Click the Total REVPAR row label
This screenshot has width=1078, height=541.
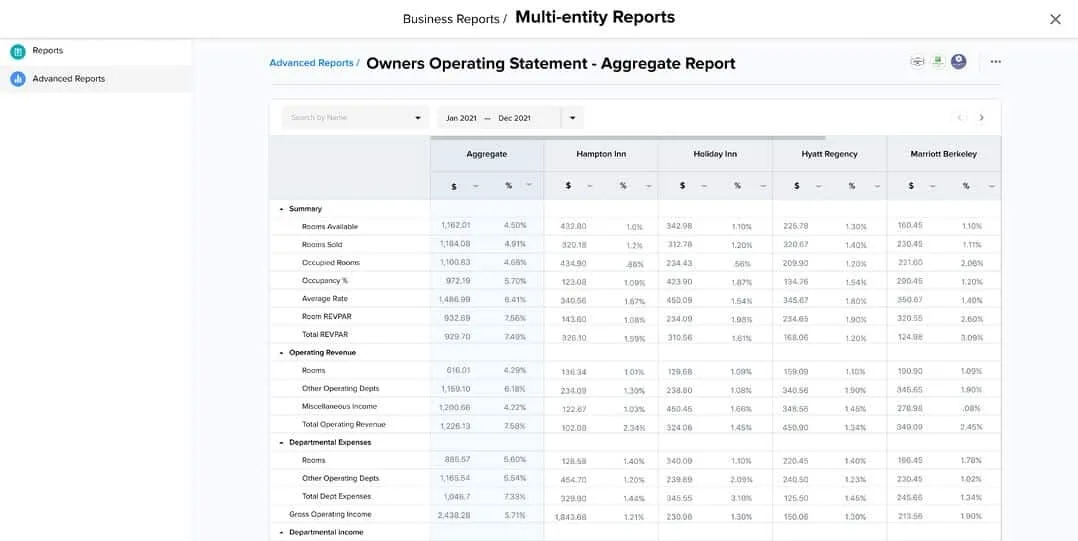(x=324, y=335)
